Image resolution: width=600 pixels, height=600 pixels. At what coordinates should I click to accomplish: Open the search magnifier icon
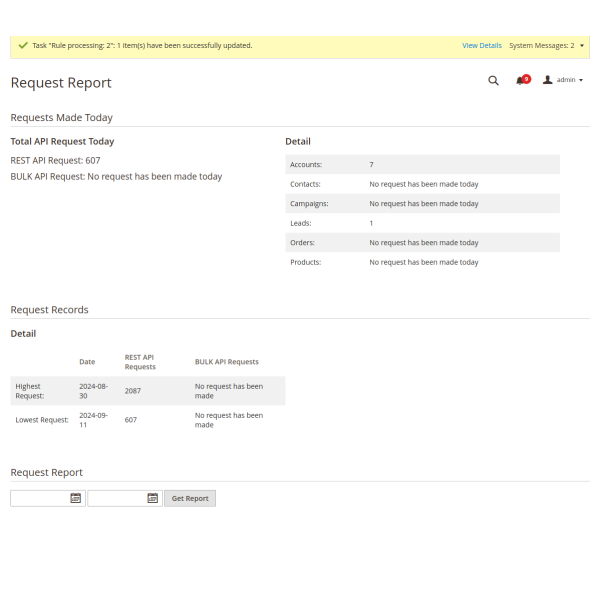pyautogui.click(x=493, y=81)
